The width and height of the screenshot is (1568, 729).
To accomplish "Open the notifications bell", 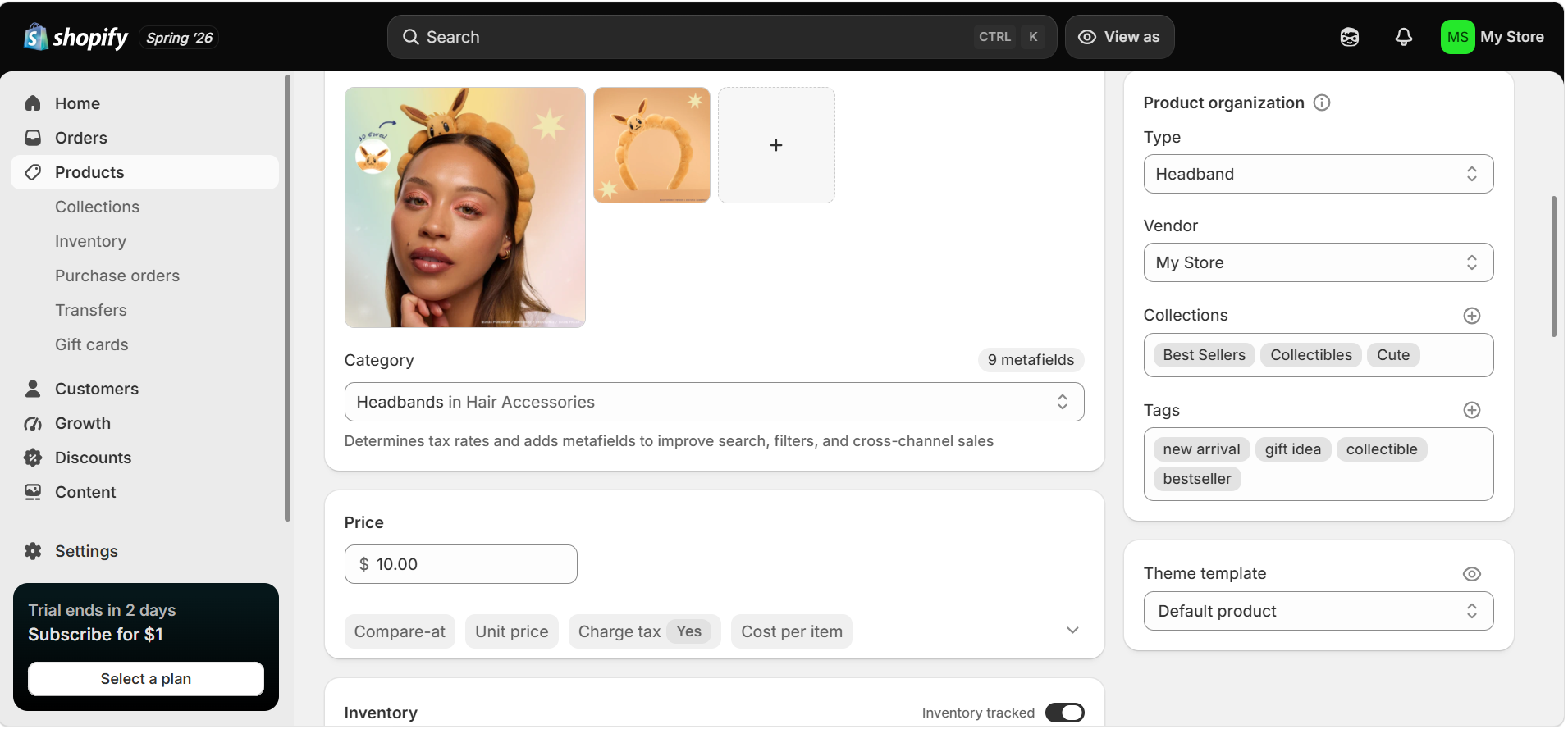I will coord(1404,37).
